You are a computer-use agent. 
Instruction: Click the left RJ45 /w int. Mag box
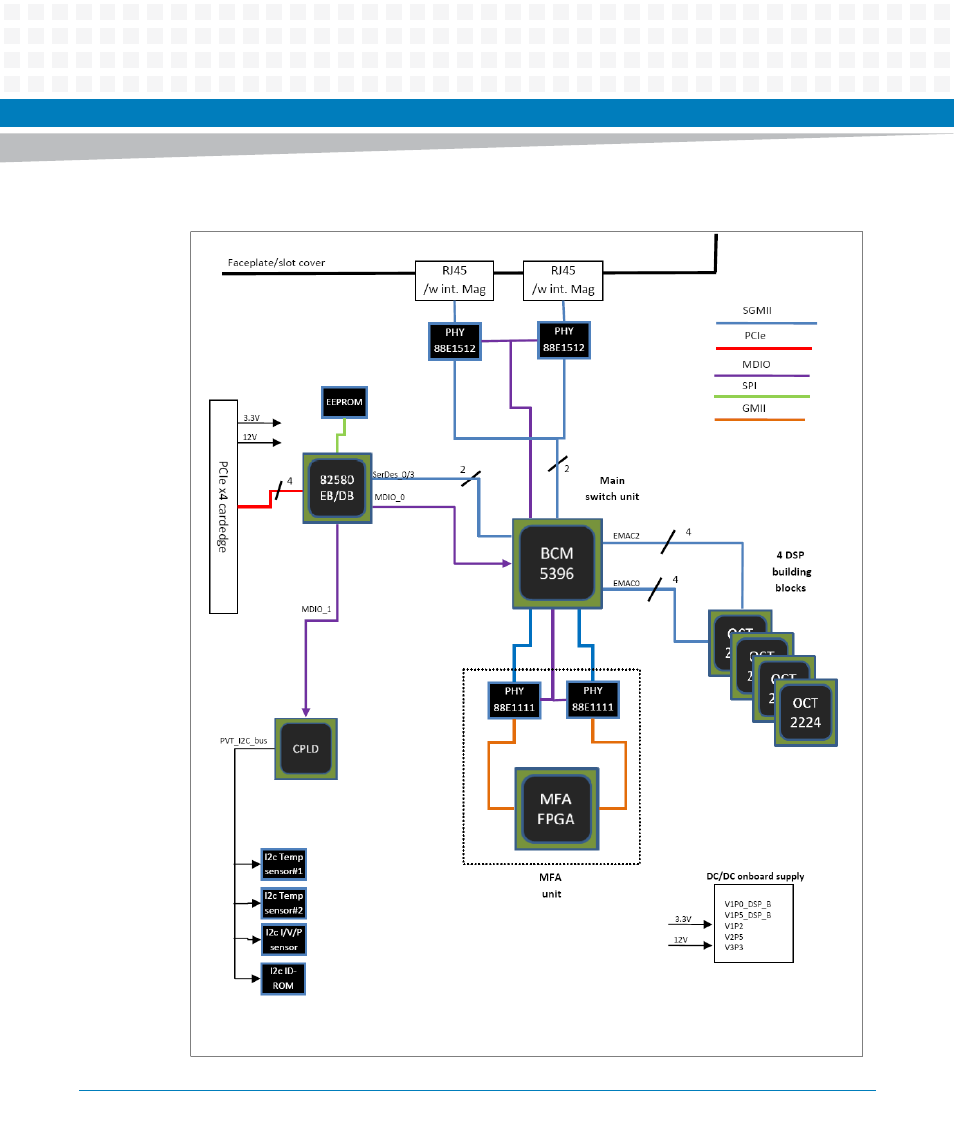point(454,280)
